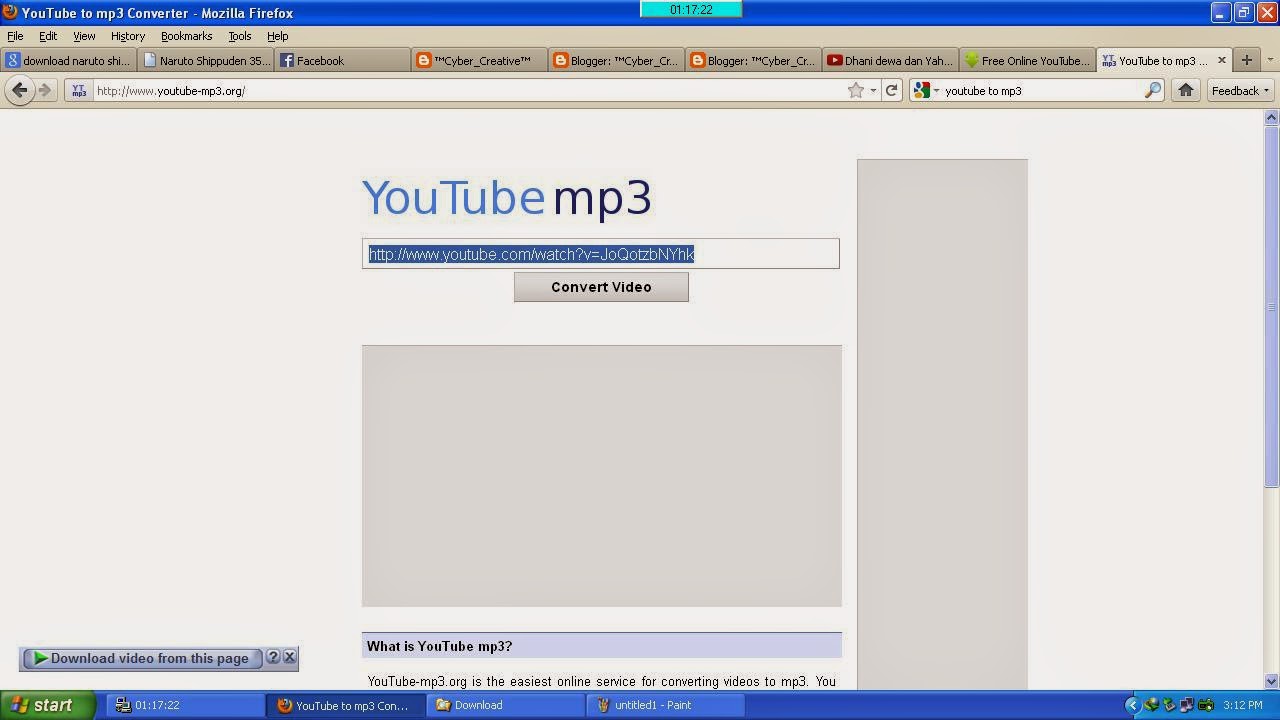Click the cyan 01:17:22 timer overlay
The height and width of the screenshot is (720, 1280).
click(691, 9)
